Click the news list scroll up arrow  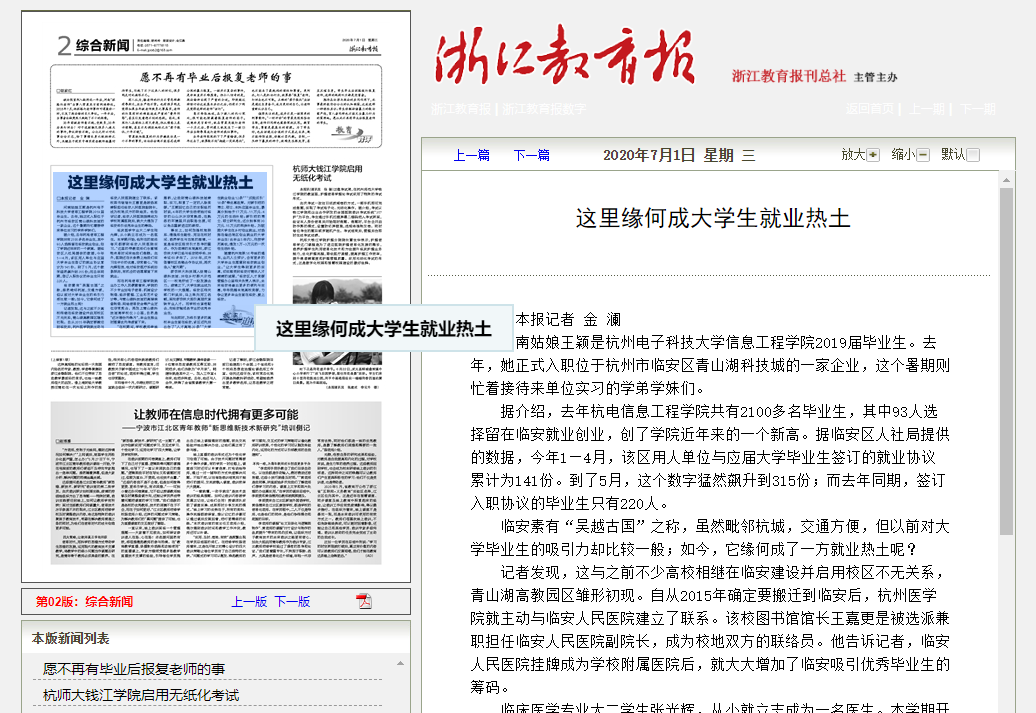[x=400, y=663]
